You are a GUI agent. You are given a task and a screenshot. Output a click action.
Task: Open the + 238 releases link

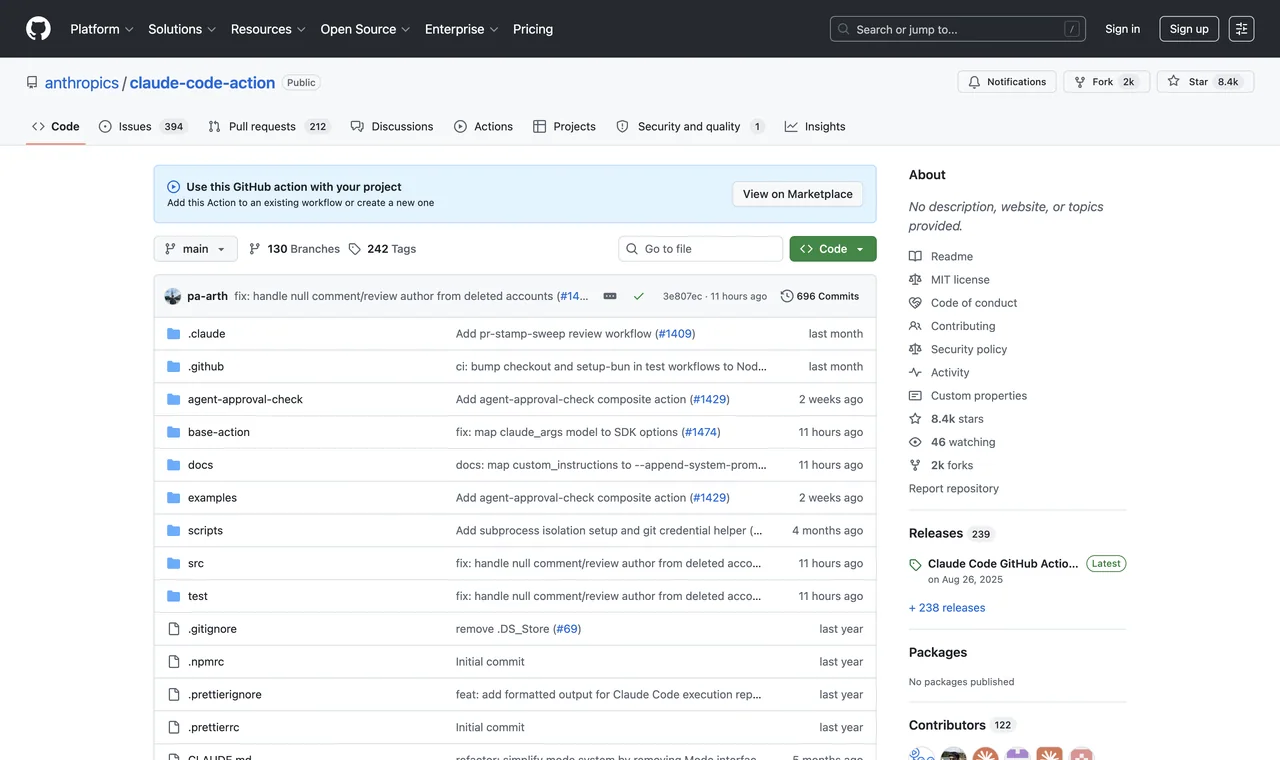pos(947,608)
